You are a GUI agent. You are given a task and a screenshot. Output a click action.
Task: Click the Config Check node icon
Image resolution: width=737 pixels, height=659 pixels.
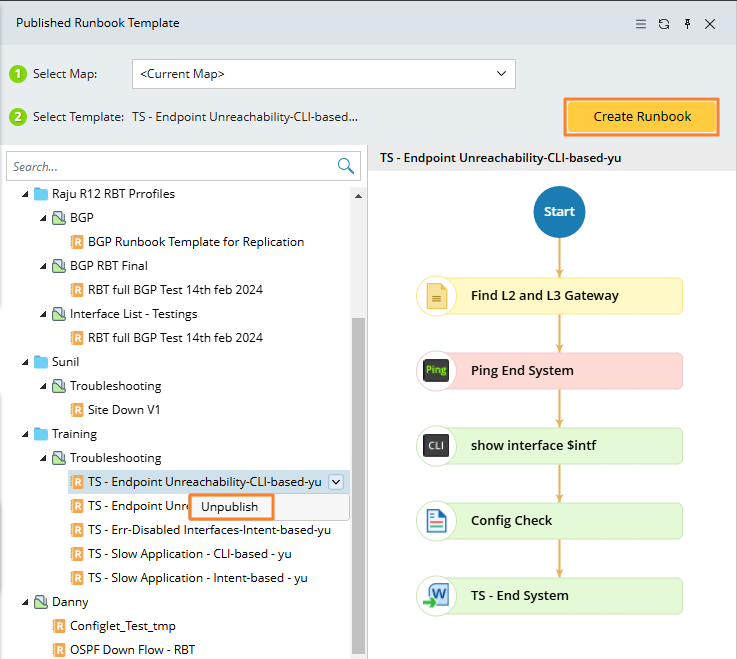(436, 521)
